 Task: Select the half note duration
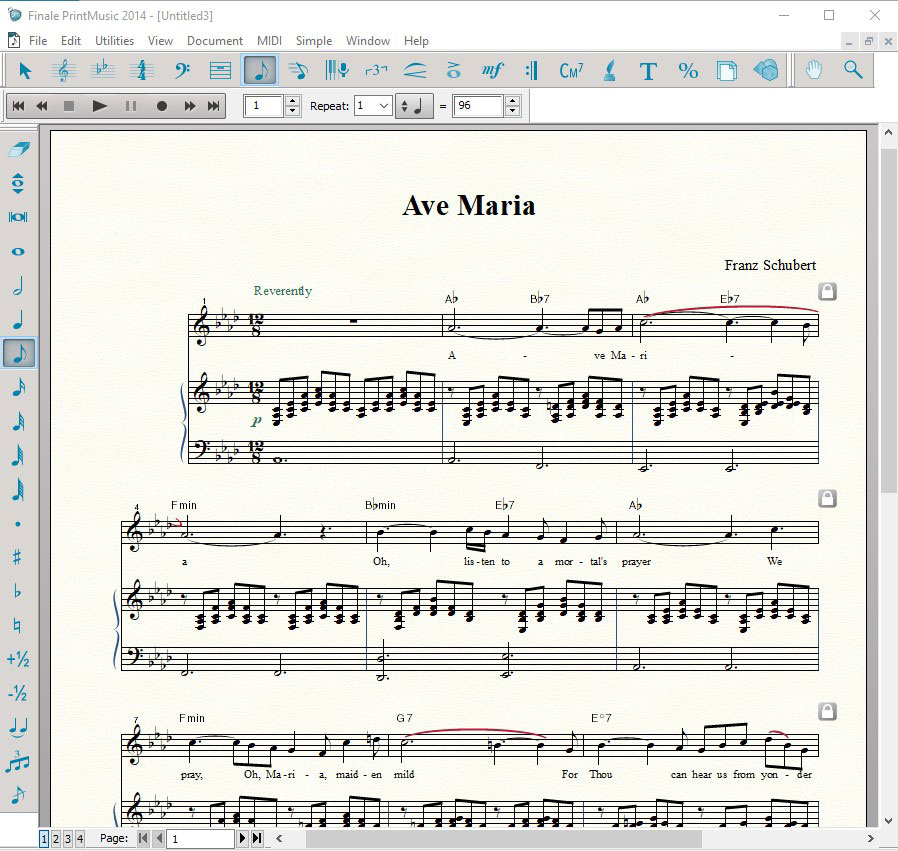tap(19, 285)
